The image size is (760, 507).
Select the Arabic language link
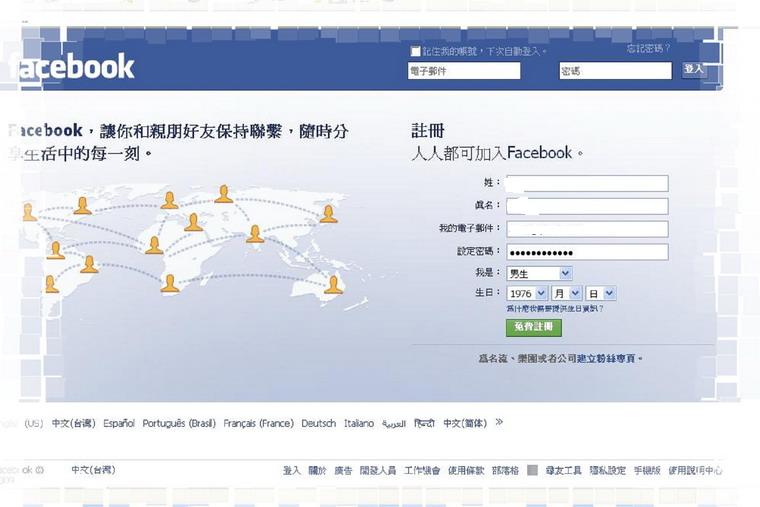[x=394, y=424]
